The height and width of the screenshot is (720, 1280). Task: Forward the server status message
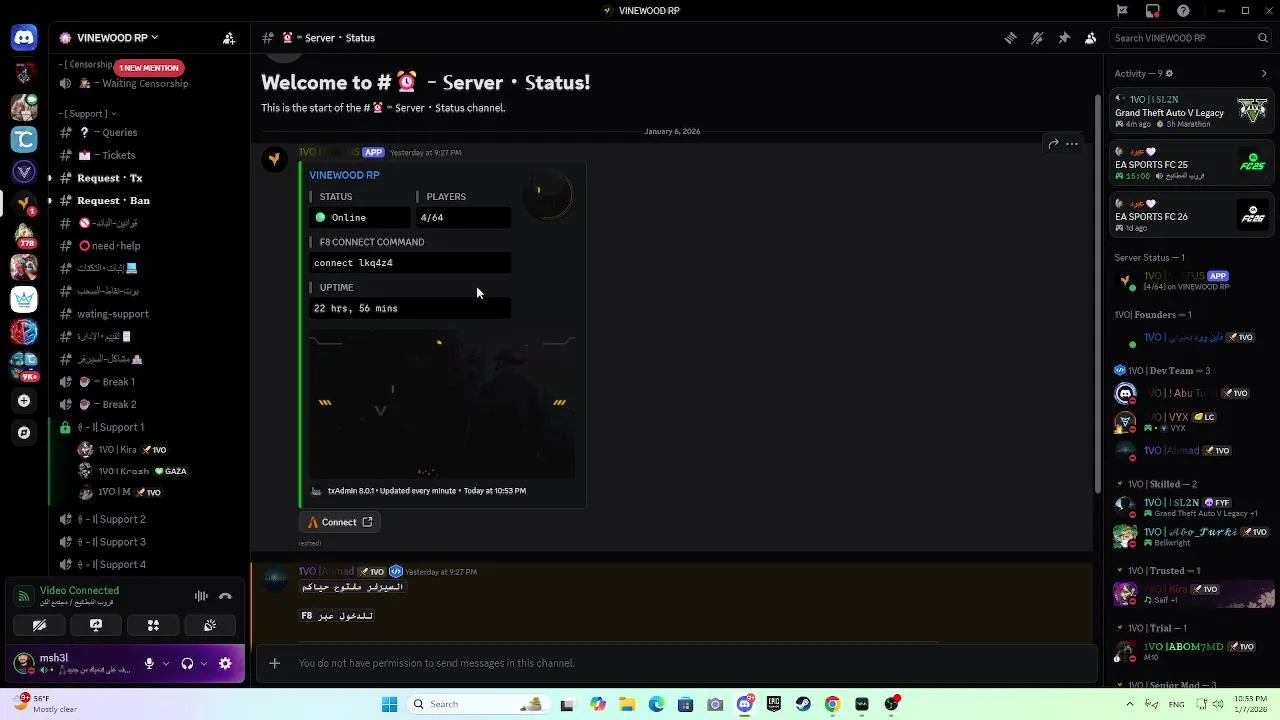[x=1053, y=144]
